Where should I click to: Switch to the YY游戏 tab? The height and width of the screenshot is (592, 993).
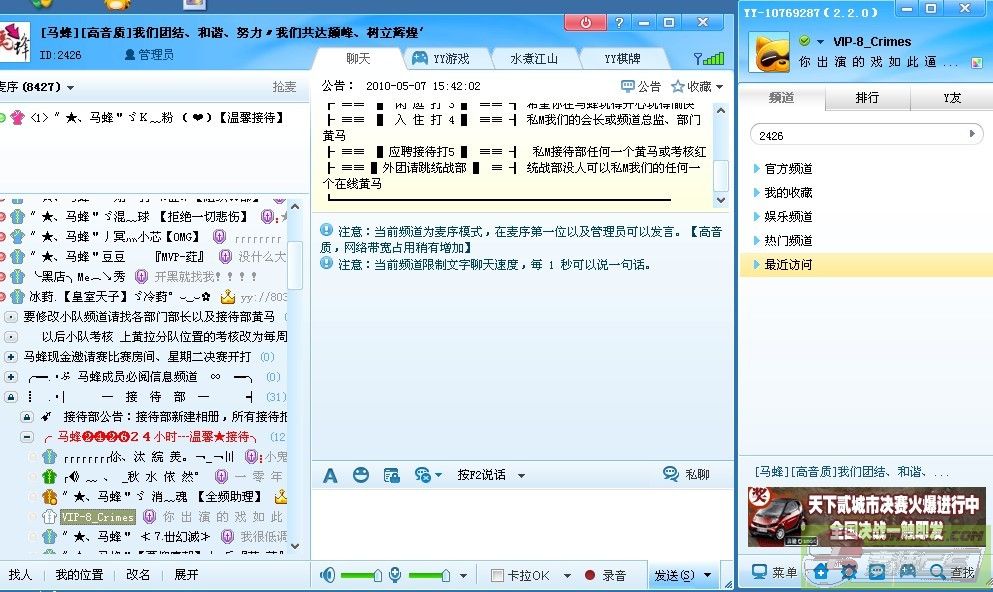[x=440, y=58]
